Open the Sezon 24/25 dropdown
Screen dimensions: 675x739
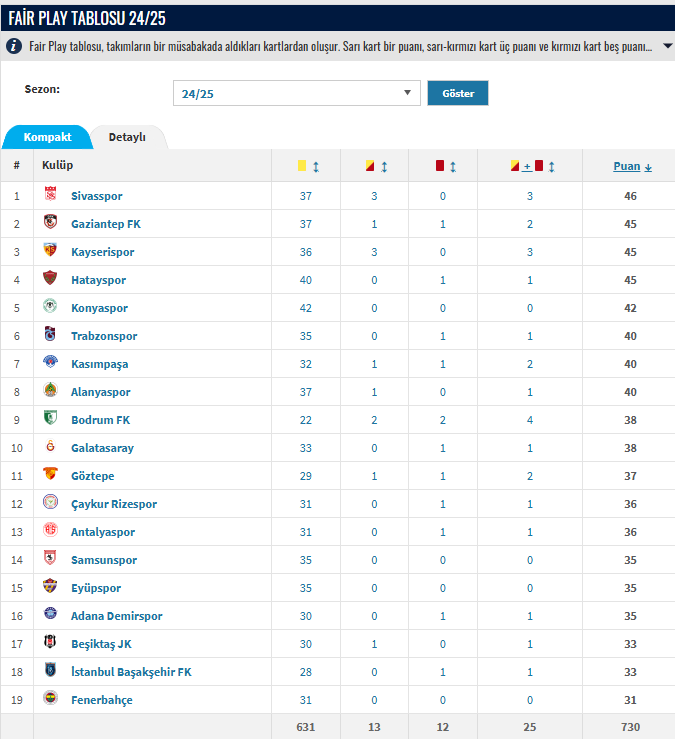[x=297, y=93]
